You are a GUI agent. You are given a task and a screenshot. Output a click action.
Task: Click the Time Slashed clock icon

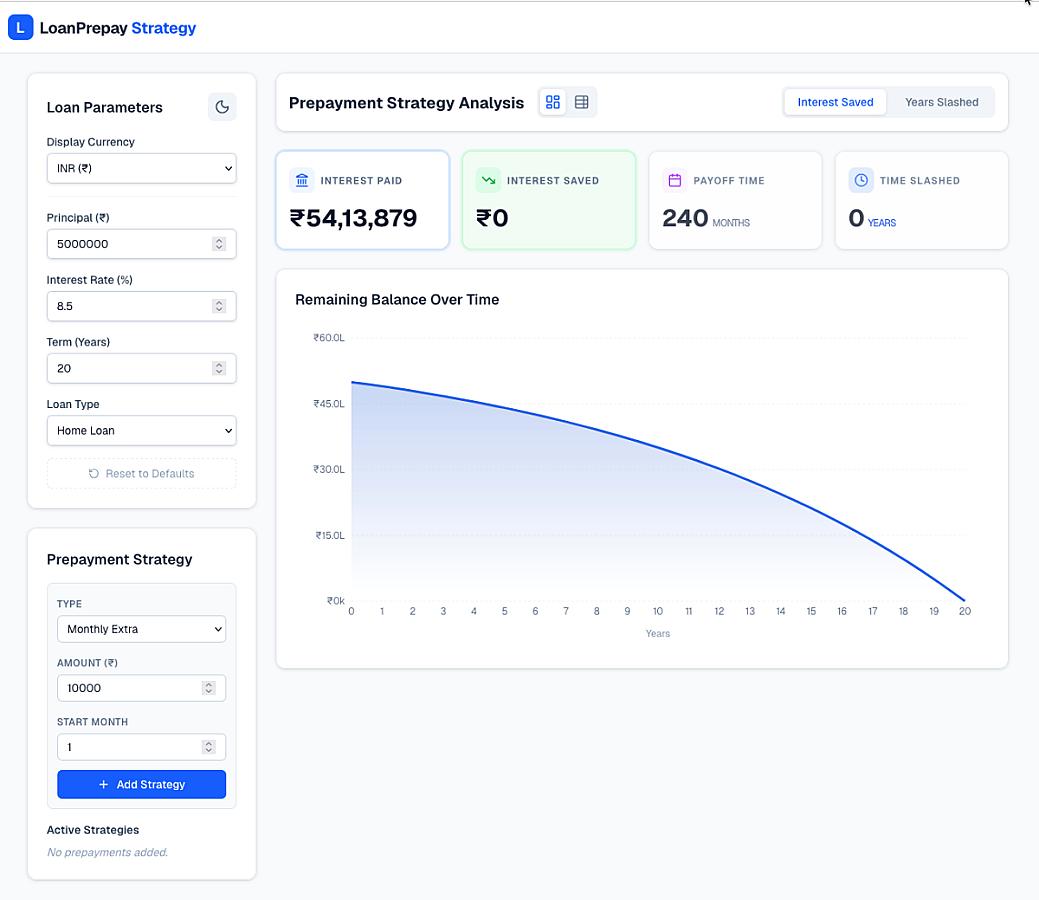(861, 180)
